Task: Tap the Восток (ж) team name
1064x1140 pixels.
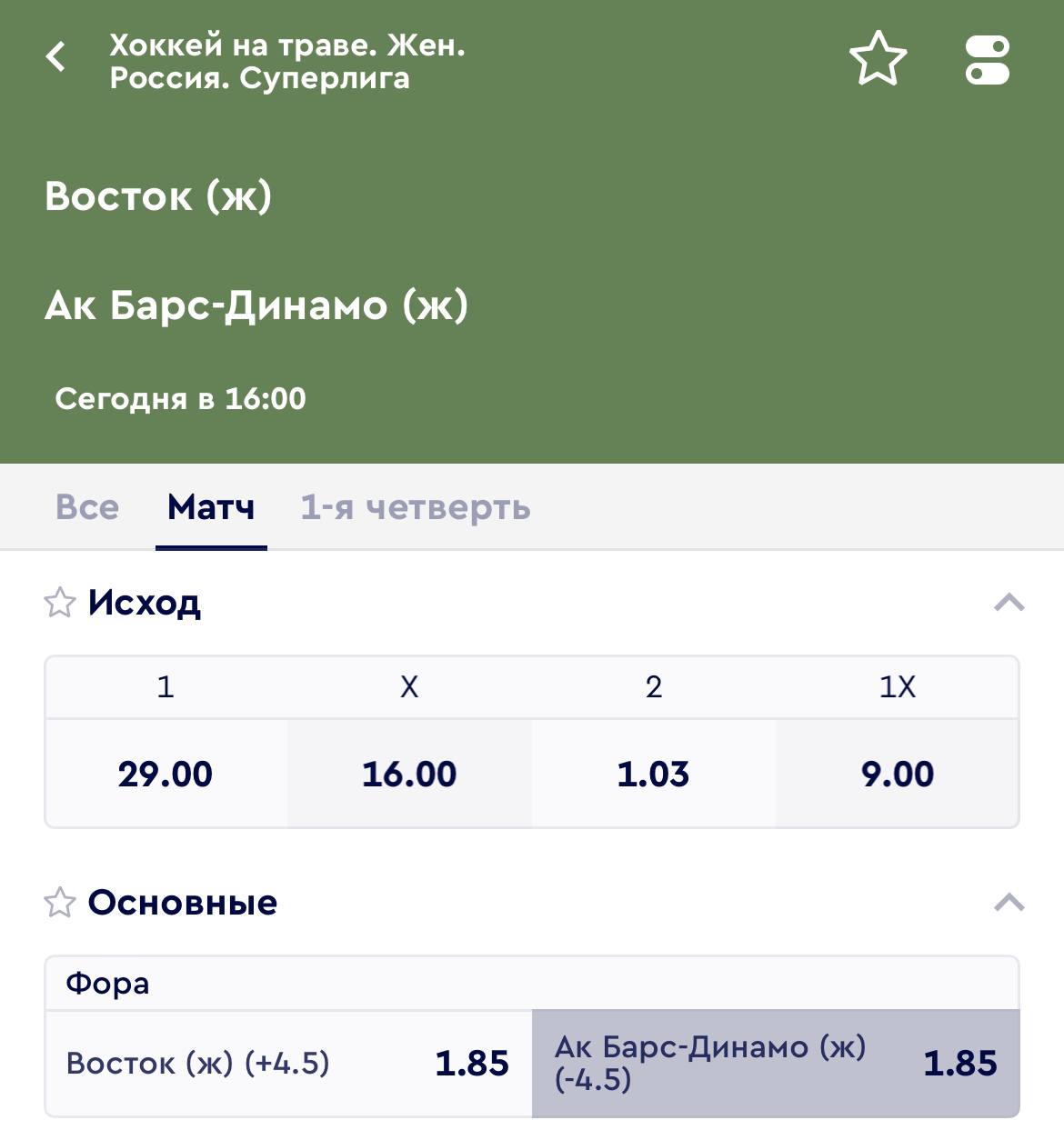Action: pos(158,195)
